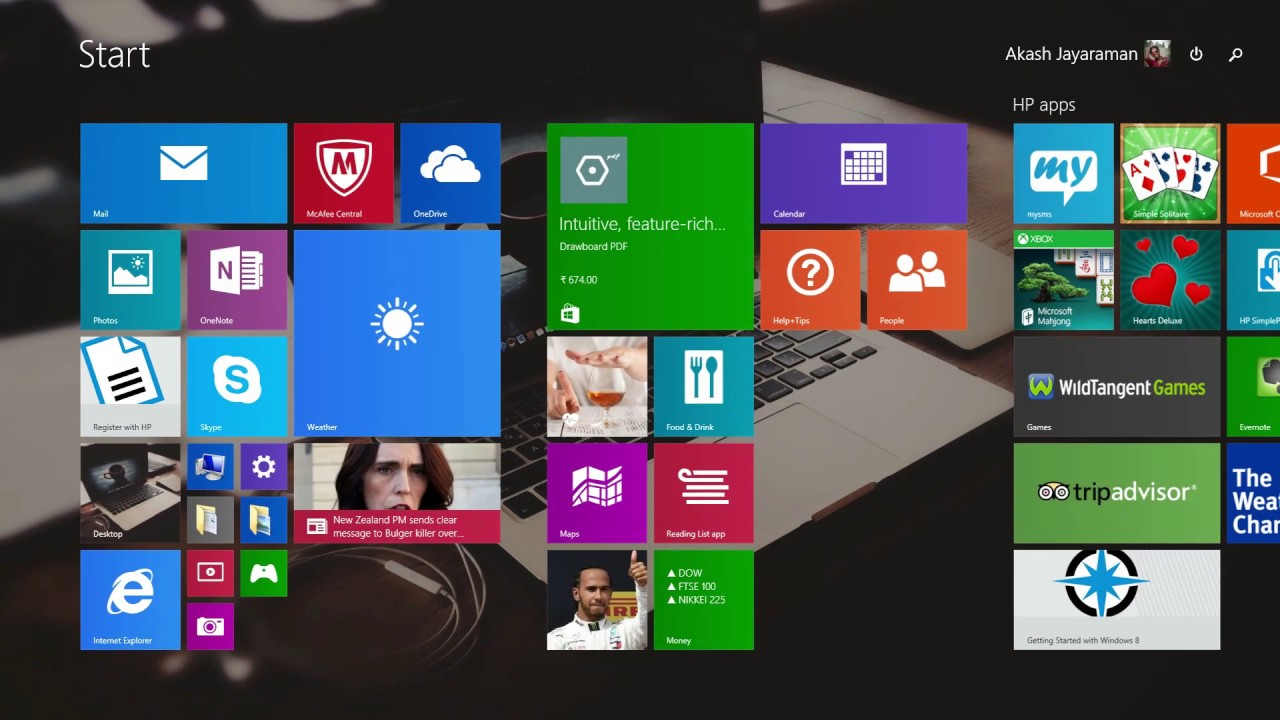The image size is (1280, 720).
Task: Open the power options button
Action: click(1196, 54)
